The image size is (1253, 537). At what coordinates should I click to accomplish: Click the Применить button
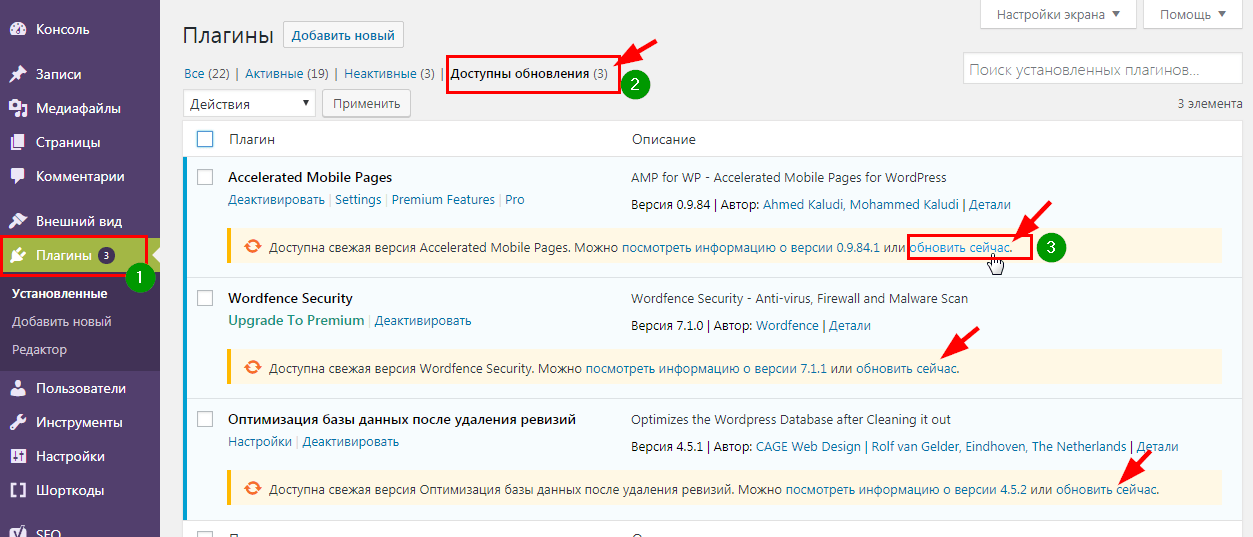(x=367, y=104)
